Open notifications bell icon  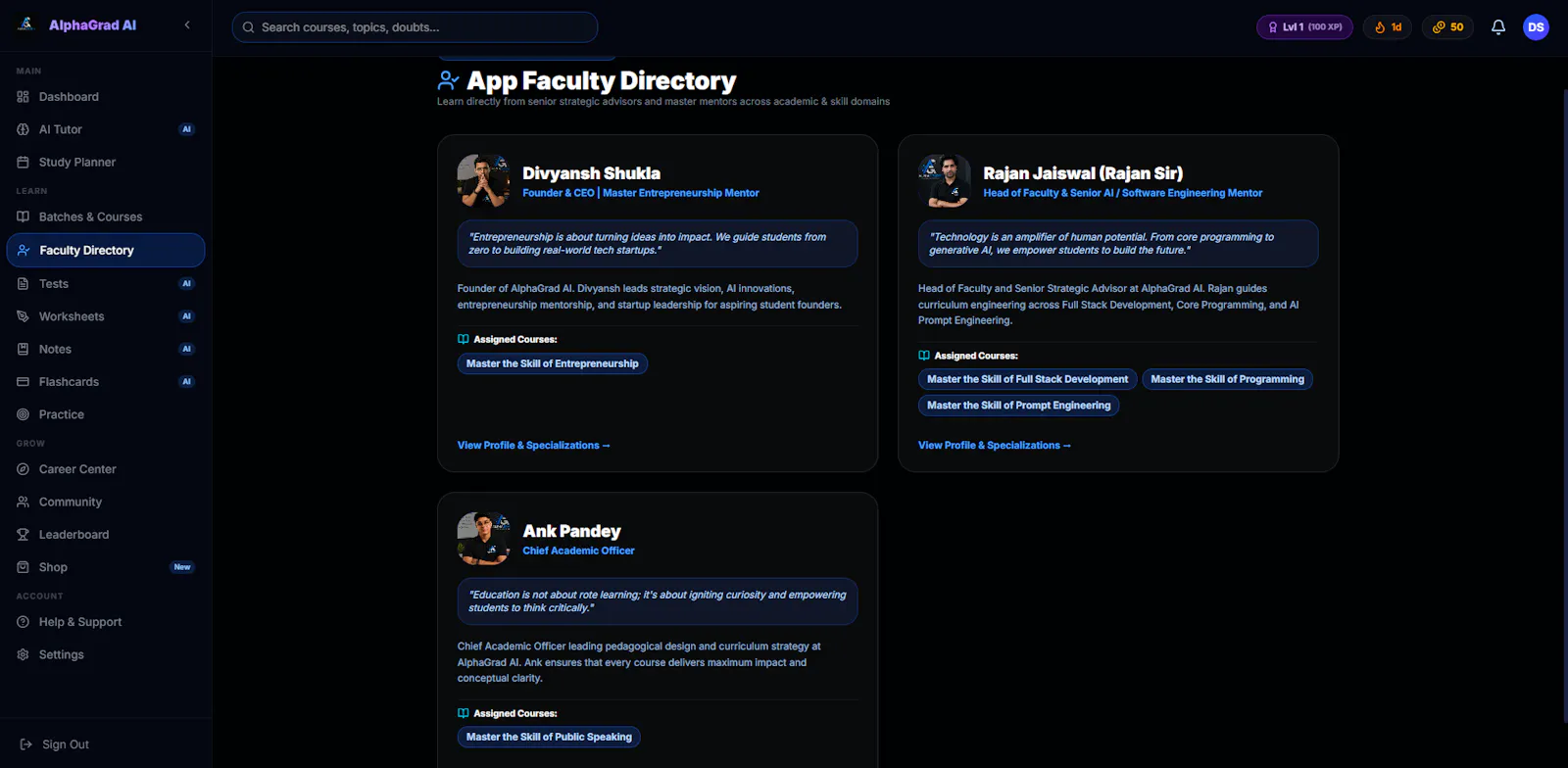pyautogui.click(x=1498, y=27)
